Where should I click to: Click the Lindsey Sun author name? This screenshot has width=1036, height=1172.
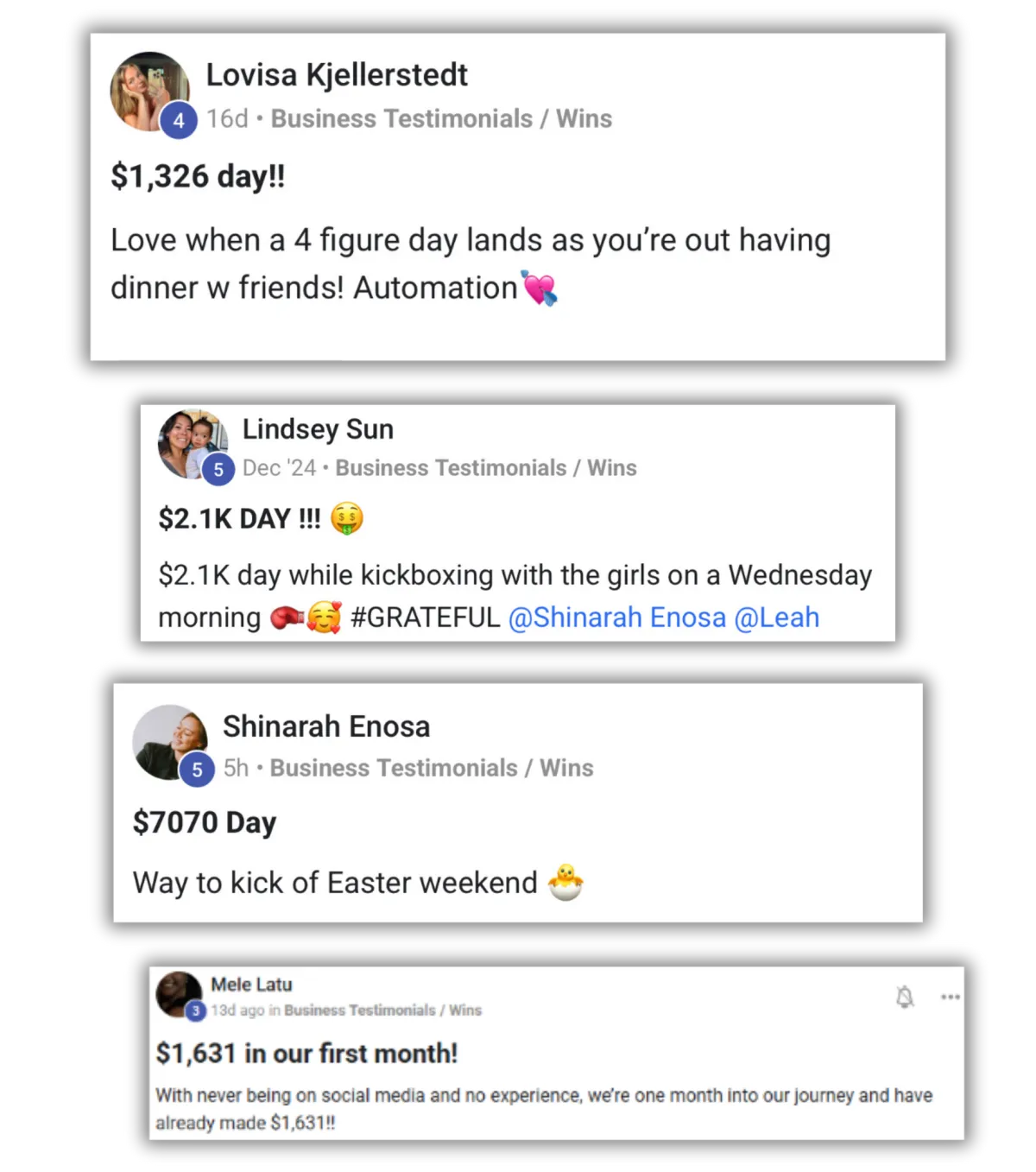318,429
